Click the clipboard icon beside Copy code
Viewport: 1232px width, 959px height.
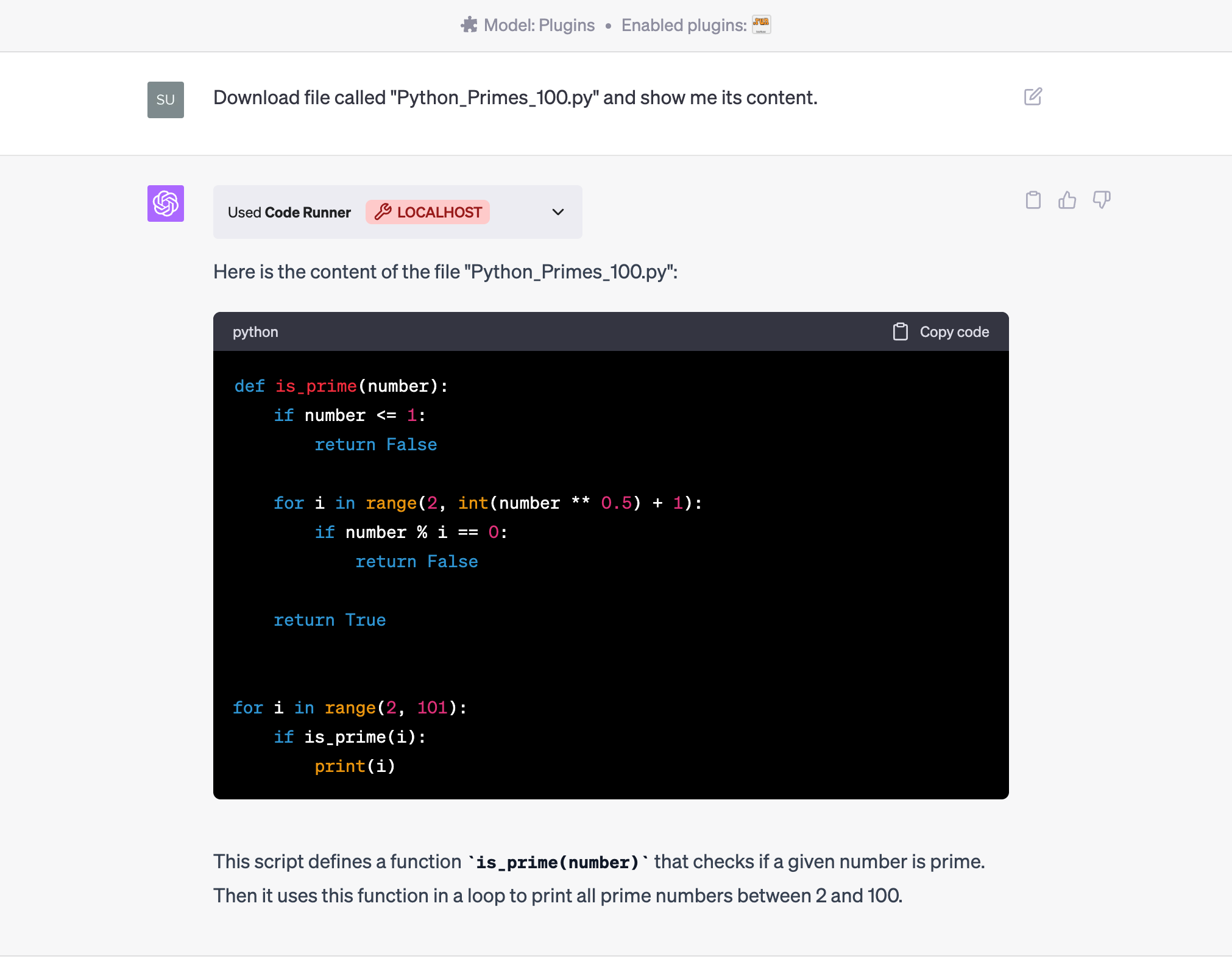[x=900, y=331]
